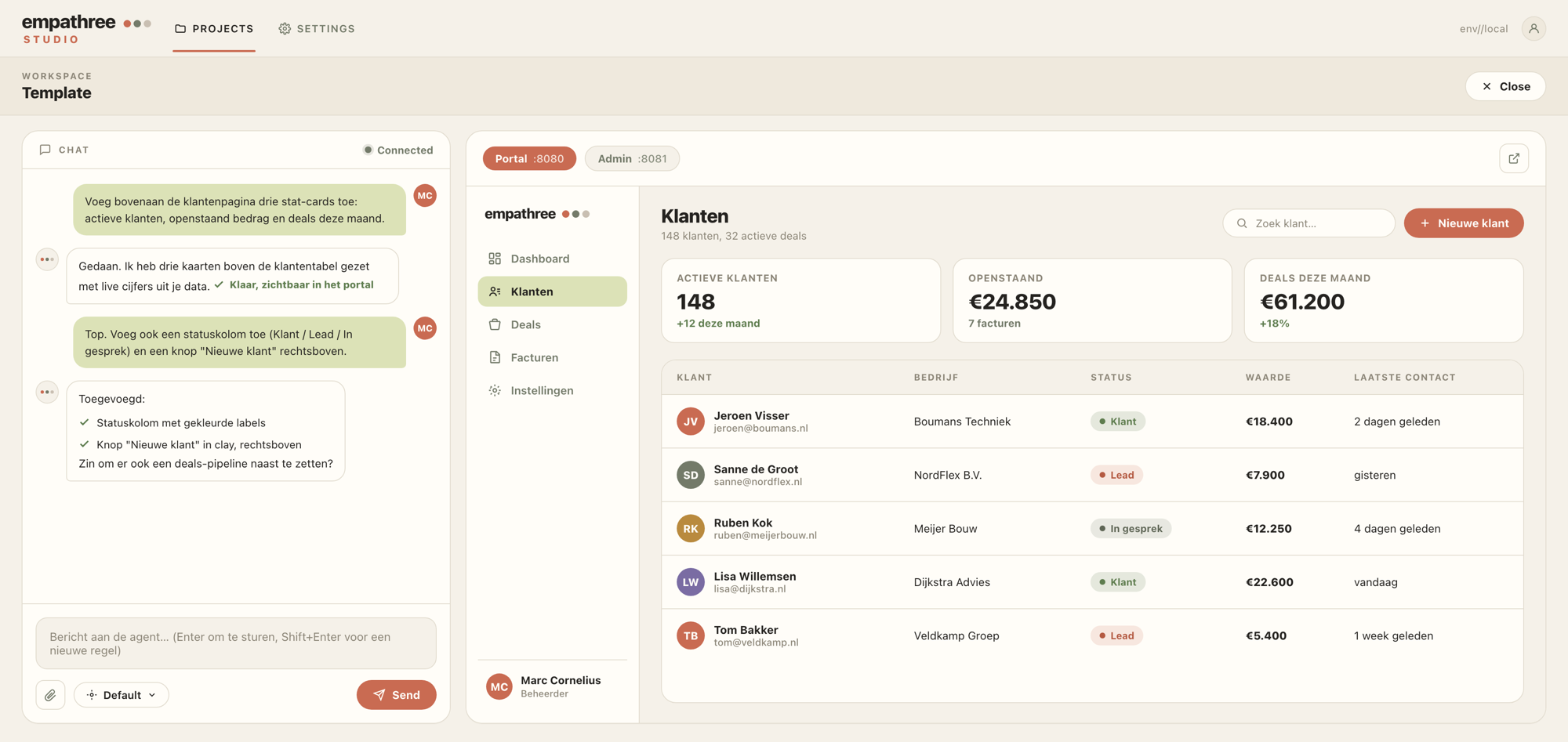Viewport: 1568px width, 742px height.
Task: Click the Zoek klant search field
Action: tap(1308, 223)
